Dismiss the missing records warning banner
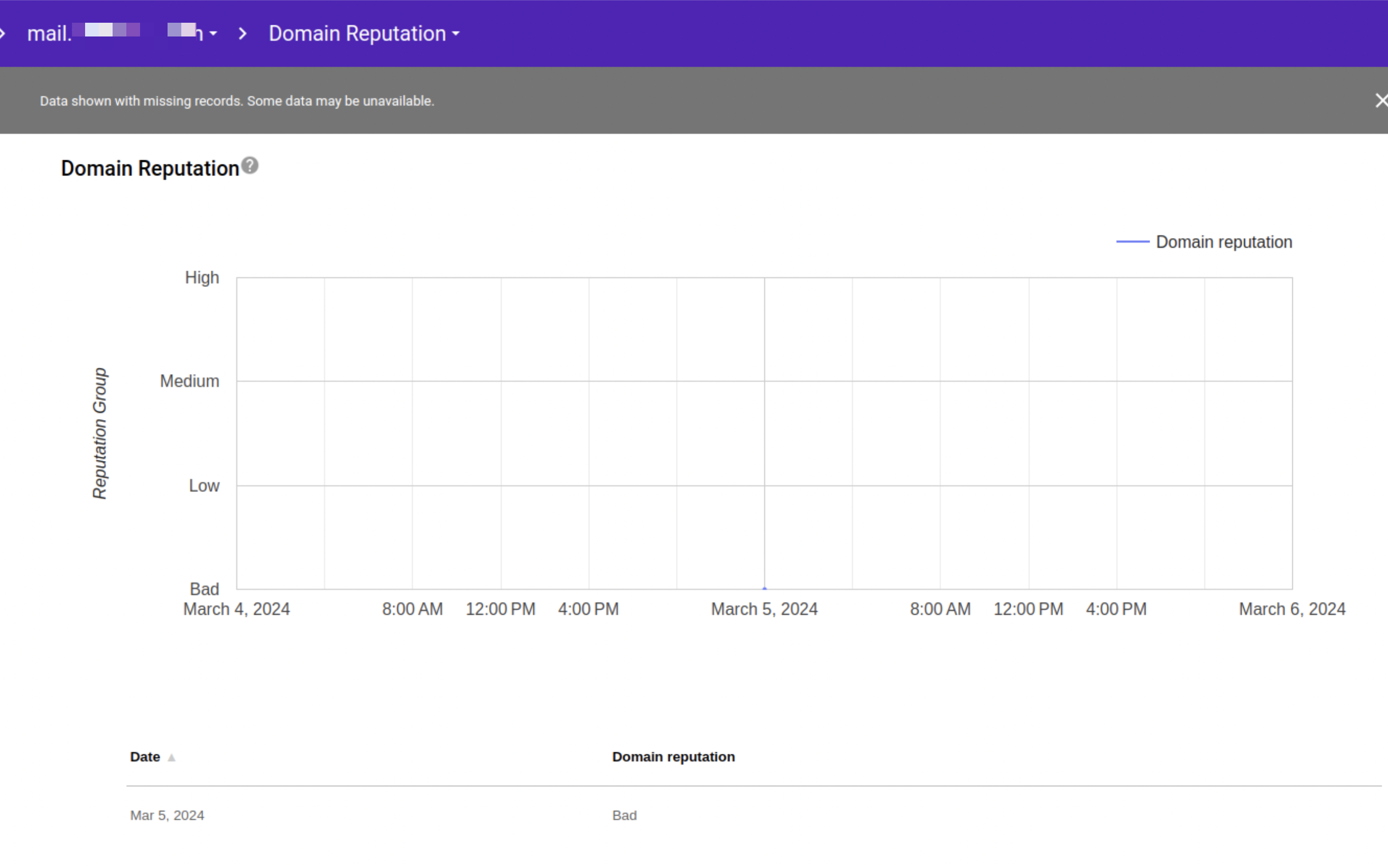This screenshot has width=1388, height=868. click(1381, 100)
